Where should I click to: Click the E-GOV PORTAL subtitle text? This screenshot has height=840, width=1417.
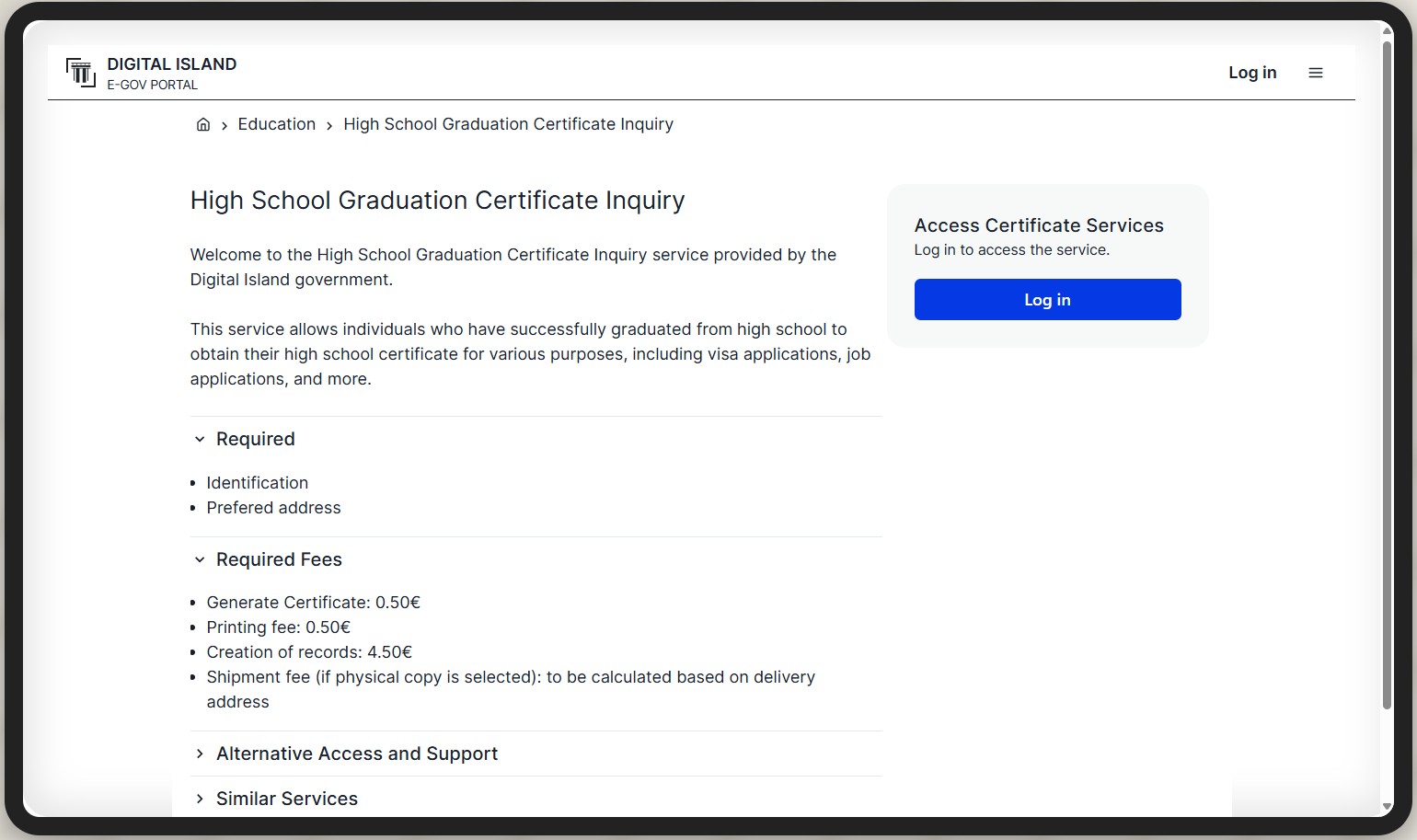tap(152, 85)
